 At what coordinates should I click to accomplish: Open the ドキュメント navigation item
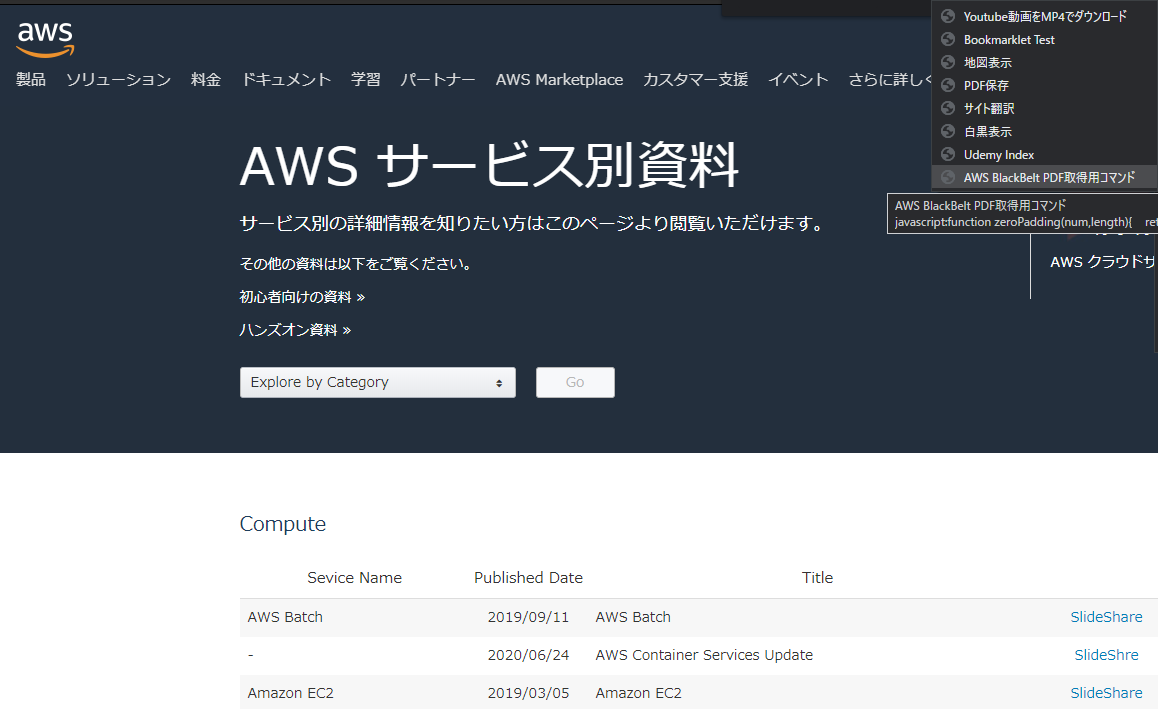click(x=287, y=80)
